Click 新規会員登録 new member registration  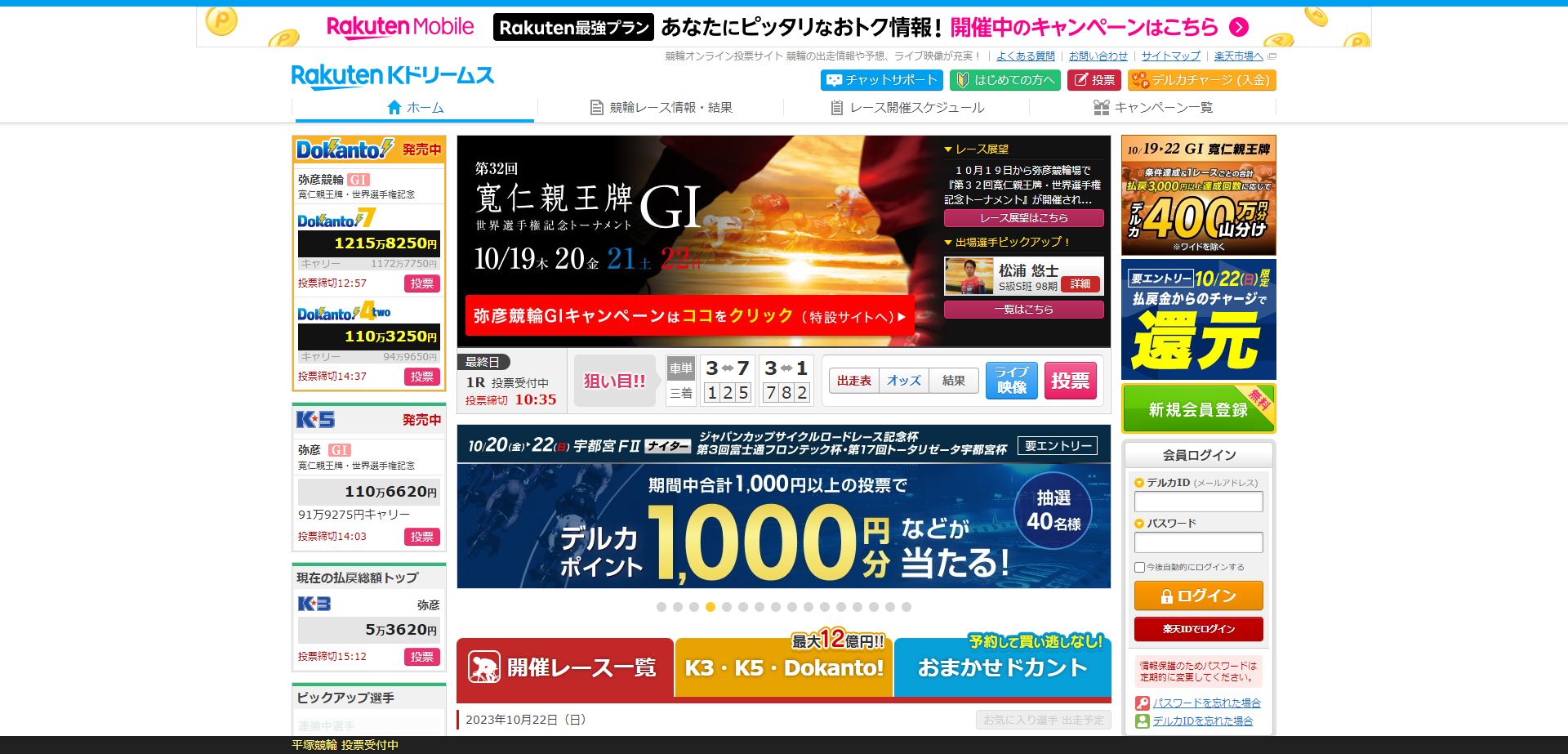1197,408
